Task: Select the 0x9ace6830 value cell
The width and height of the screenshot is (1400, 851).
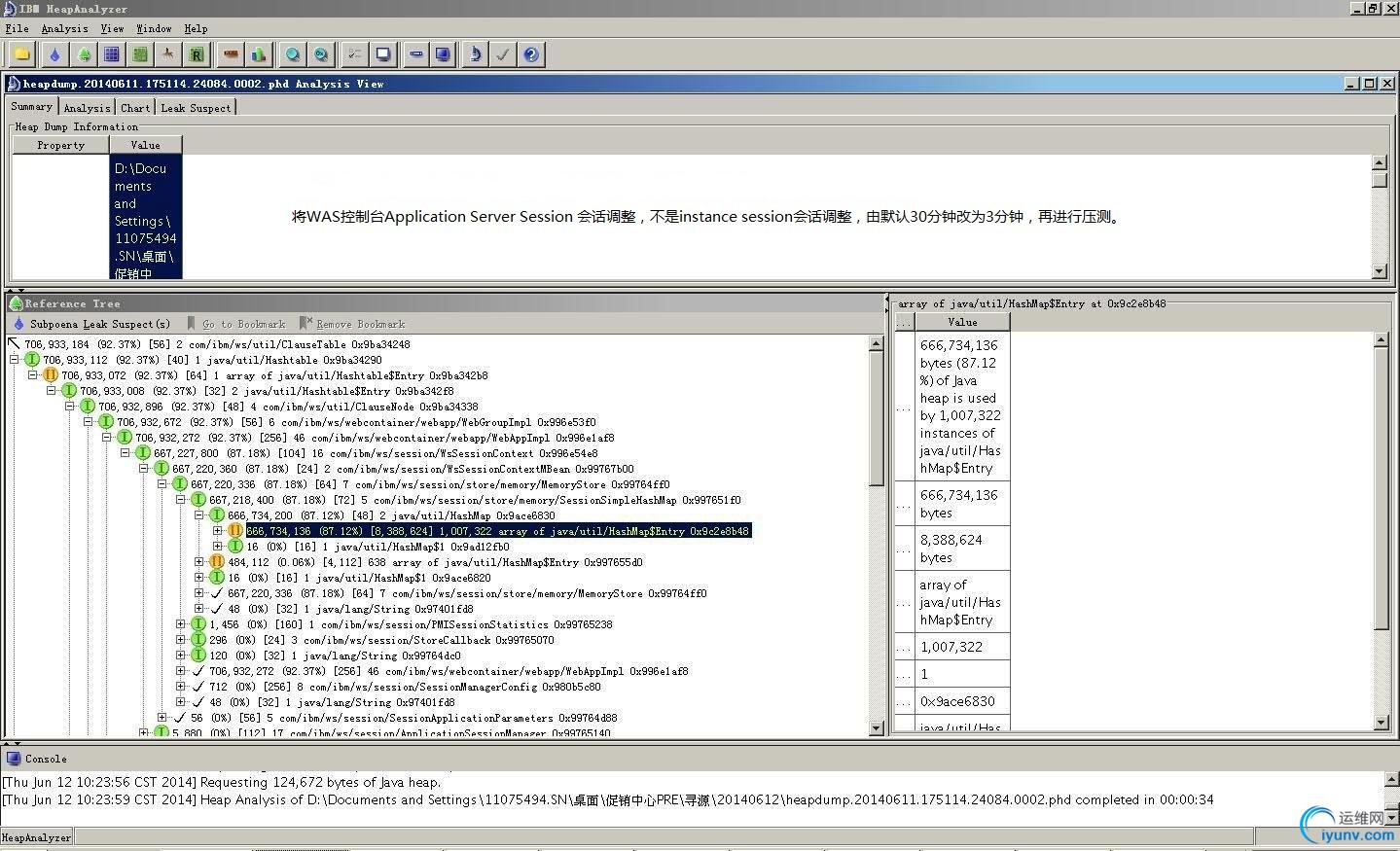Action: click(x=962, y=701)
